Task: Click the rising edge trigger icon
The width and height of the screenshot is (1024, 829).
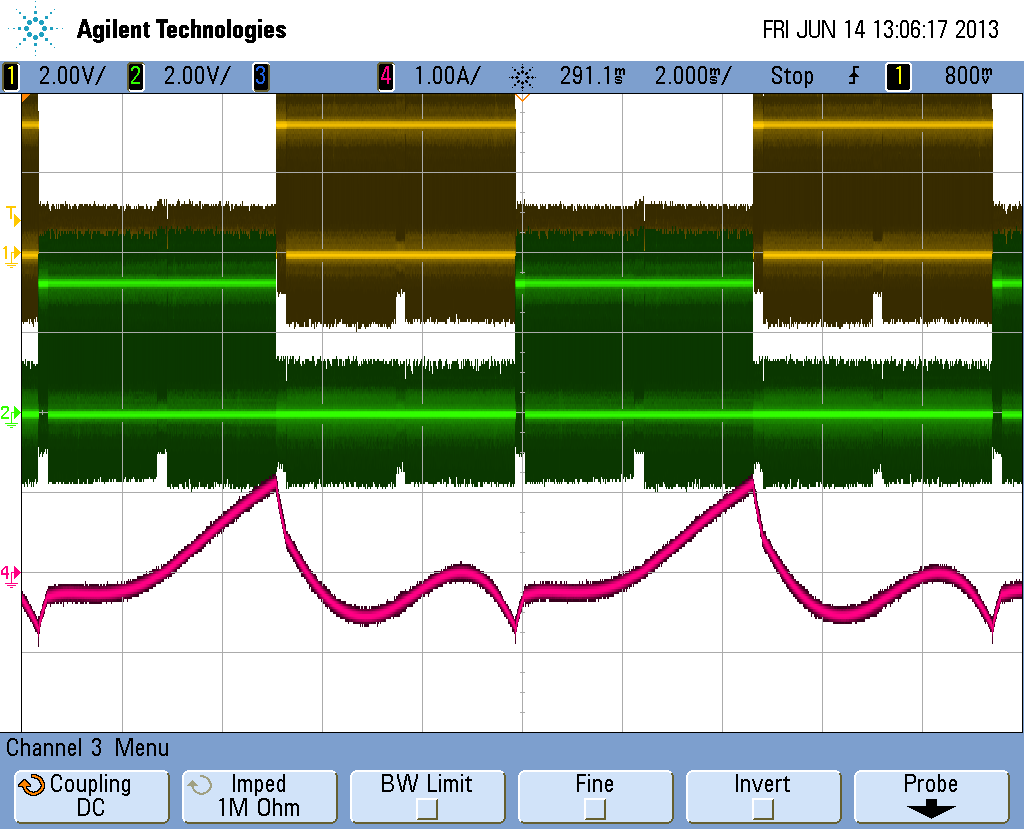Action: pyautogui.click(x=854, y=76)
